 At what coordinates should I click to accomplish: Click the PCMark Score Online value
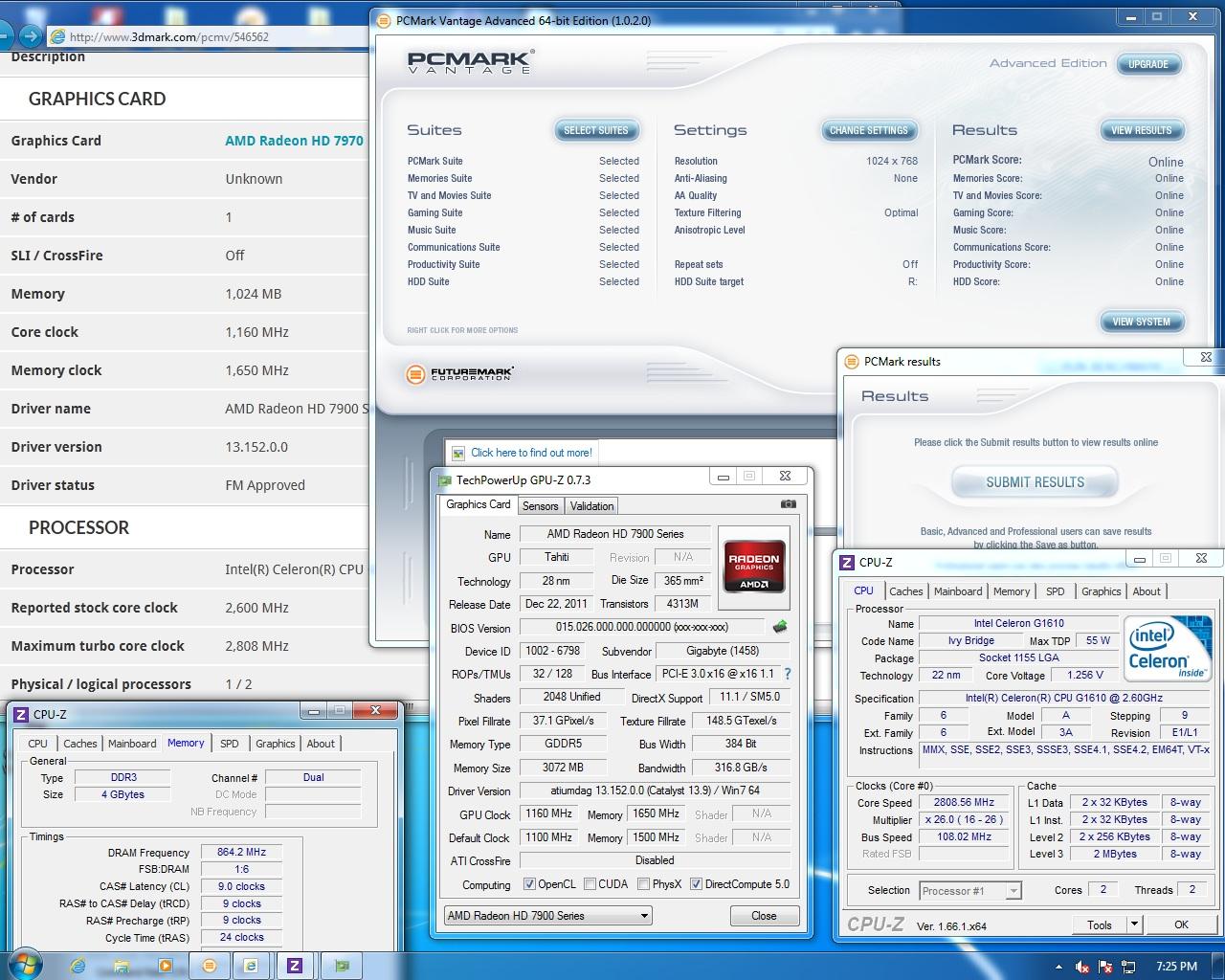coord(1166,162)
